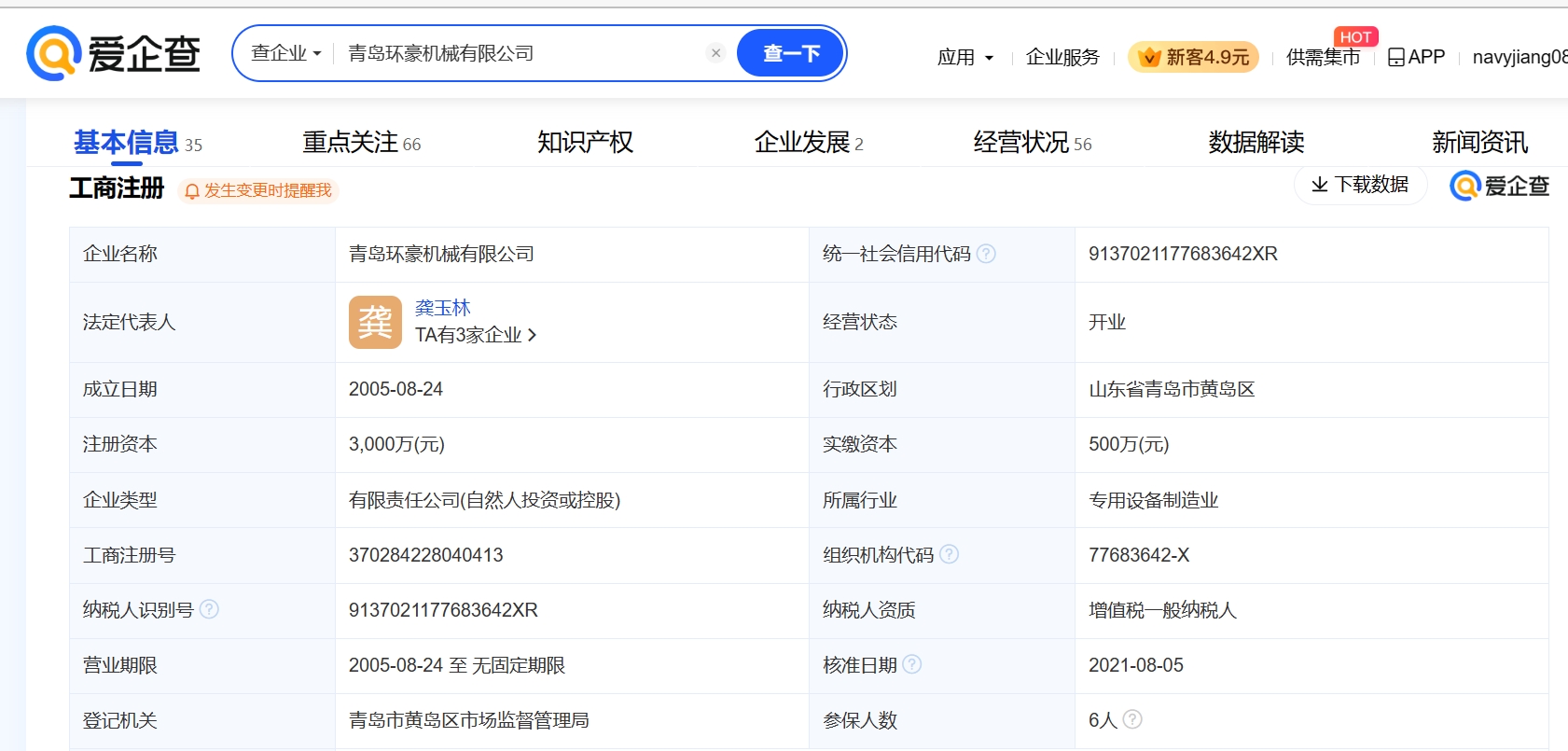This screenshot has width=1568, height=751.
Task: Click the 爱企查 logo at top left
Action: pyautogui.click(x=114, y=53)
